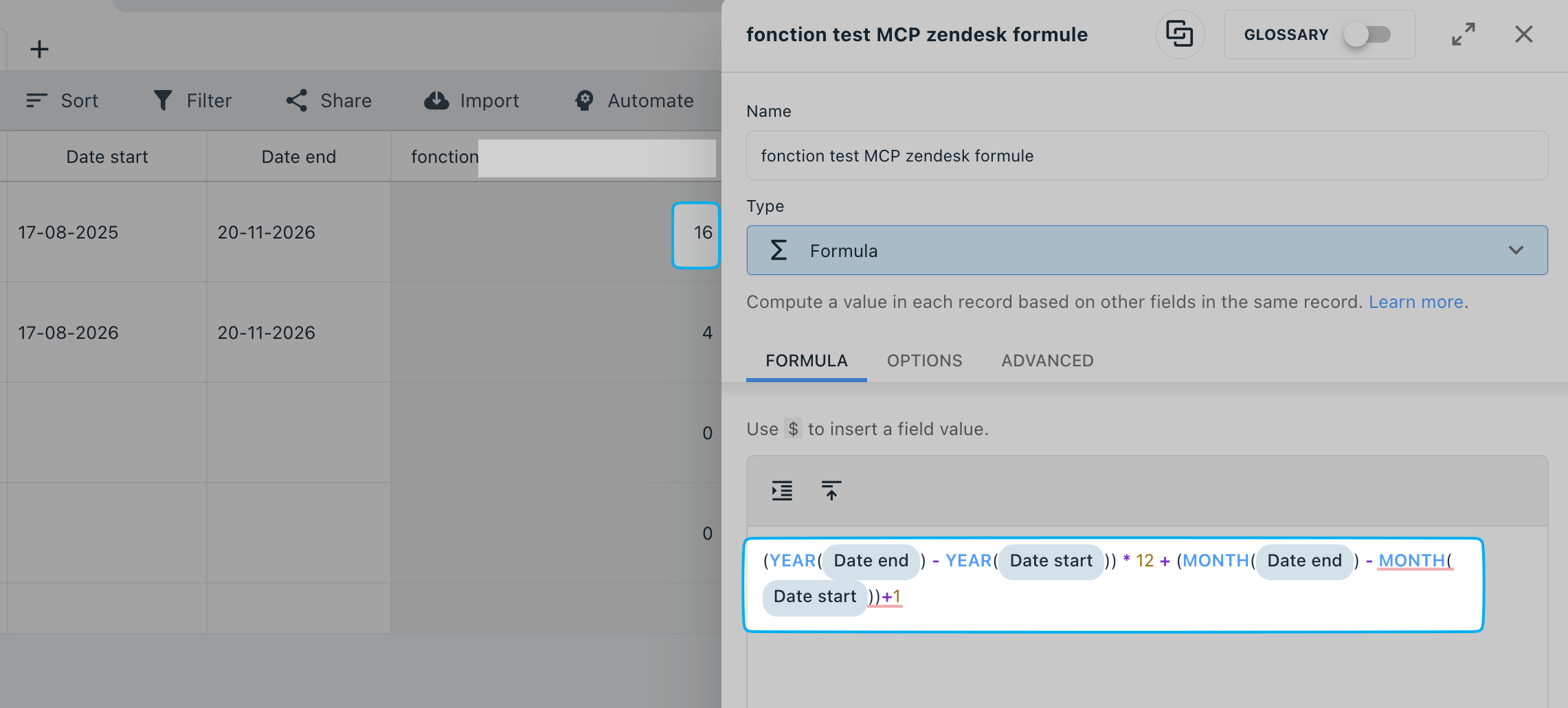
Task: Switch to the Advanced tab
Action: tap(1047, 360)
